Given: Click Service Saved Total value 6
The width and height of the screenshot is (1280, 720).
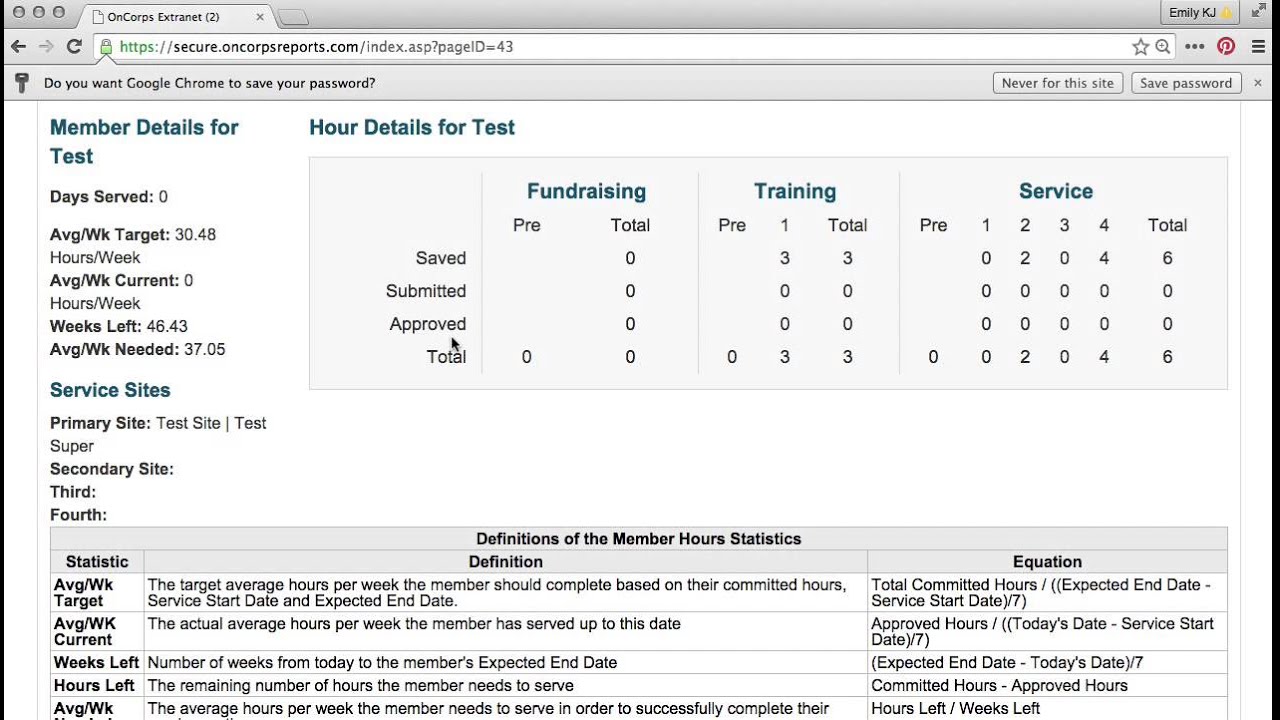Looking at the screenshot, I should tap(1167, 258).
